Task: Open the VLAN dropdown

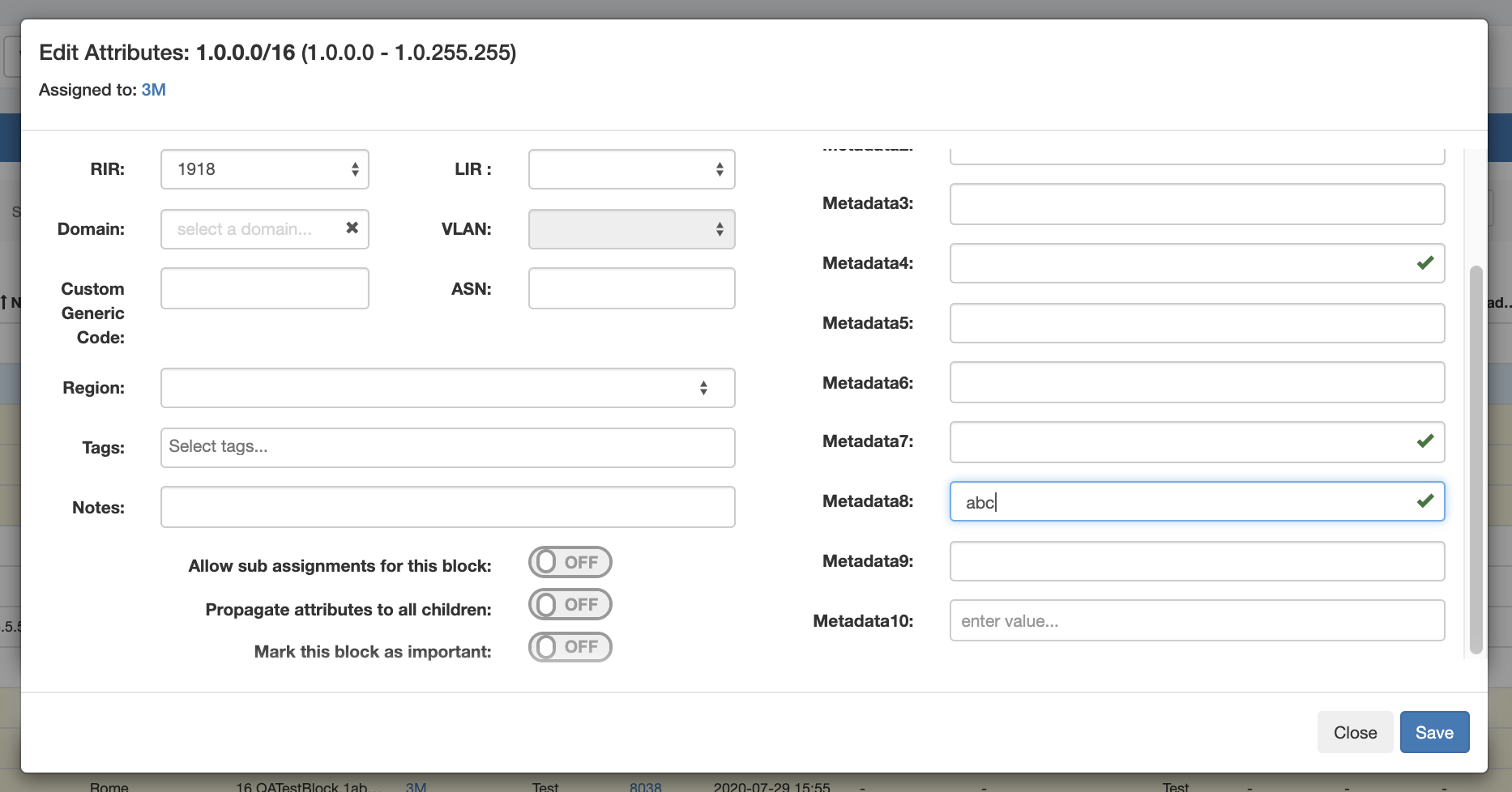Action: [x=631, y=229]
